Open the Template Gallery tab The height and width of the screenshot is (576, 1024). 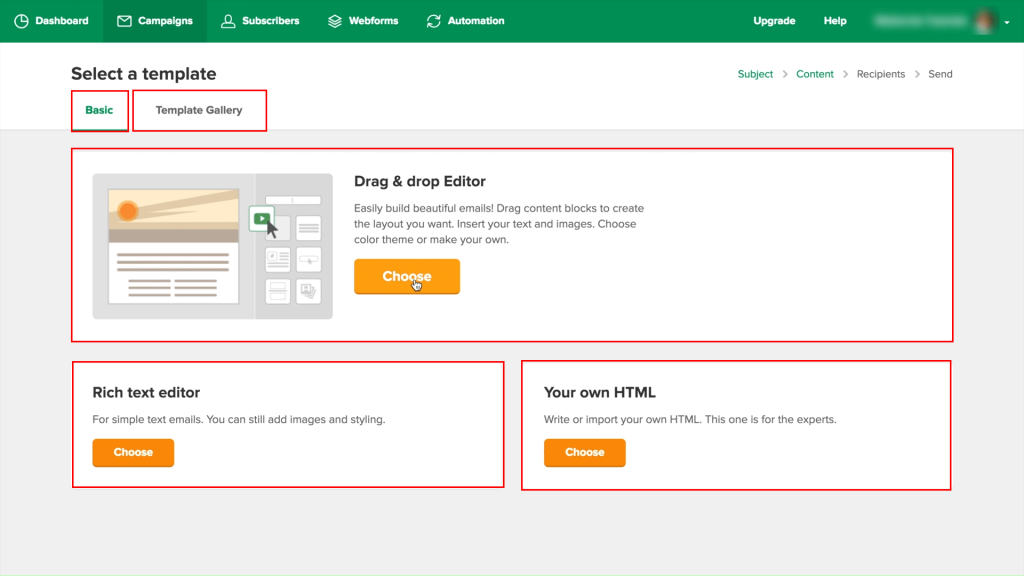click(199, 110)
